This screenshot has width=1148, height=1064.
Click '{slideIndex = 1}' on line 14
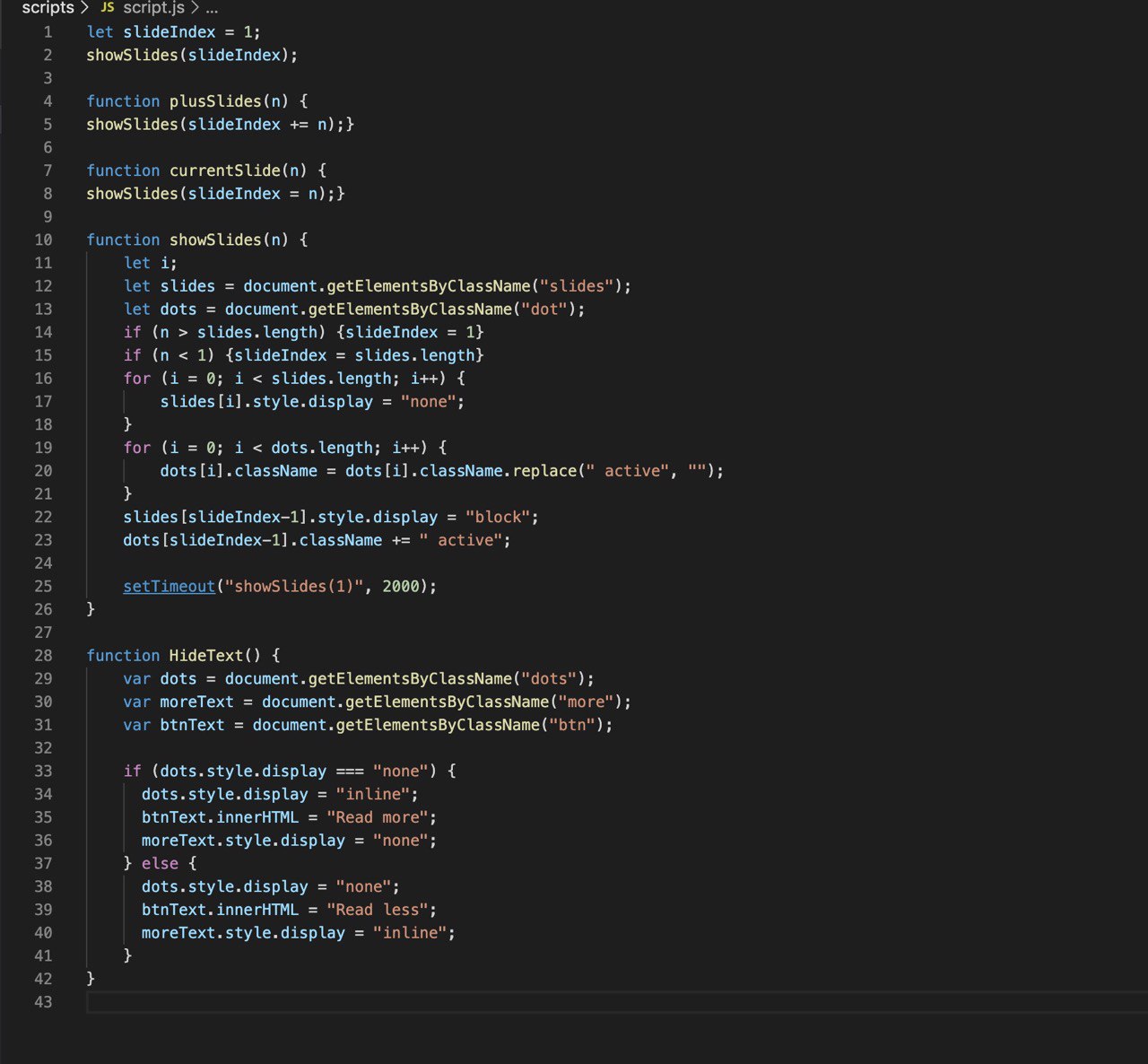(410, 332)
